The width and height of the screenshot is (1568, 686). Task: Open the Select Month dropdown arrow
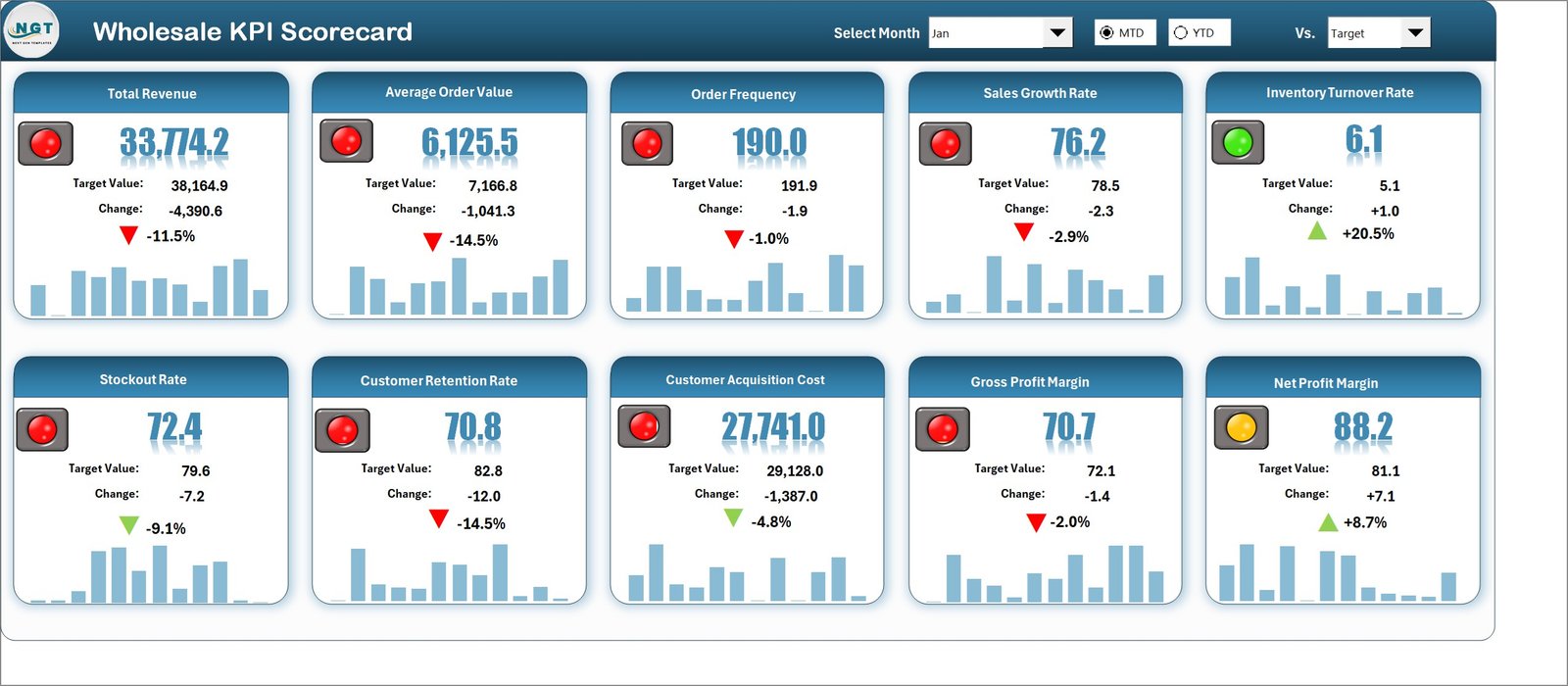pos(1057,33)
